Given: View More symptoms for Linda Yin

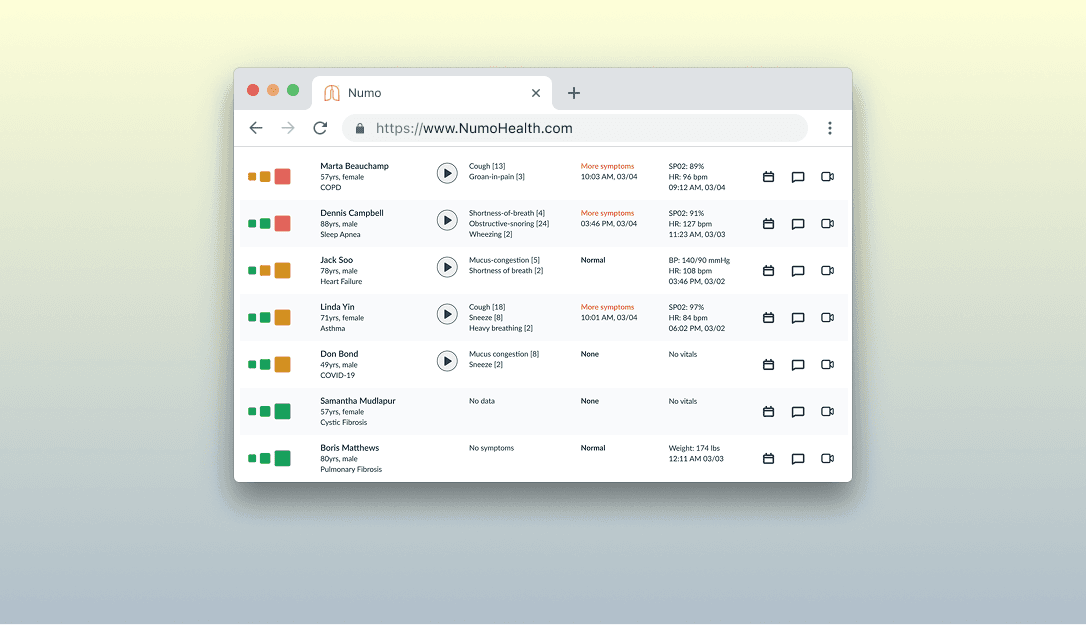Looking at the screenshot, I should click(x=607, y=307).
